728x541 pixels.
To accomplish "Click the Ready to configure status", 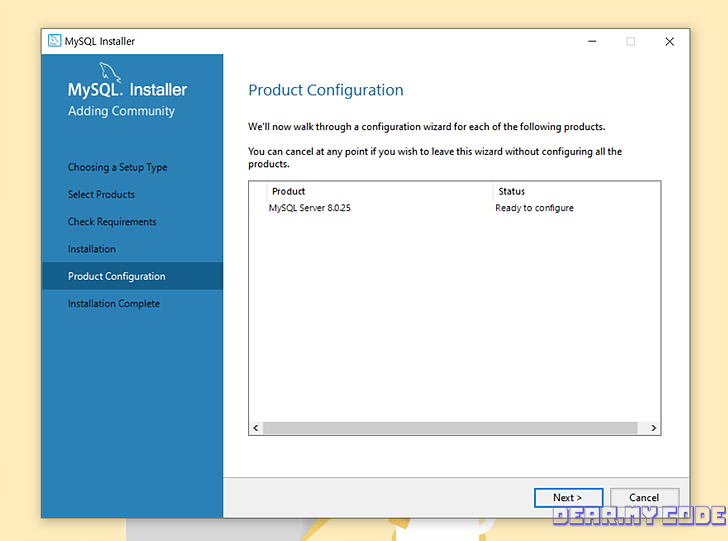I will point(534,208).
